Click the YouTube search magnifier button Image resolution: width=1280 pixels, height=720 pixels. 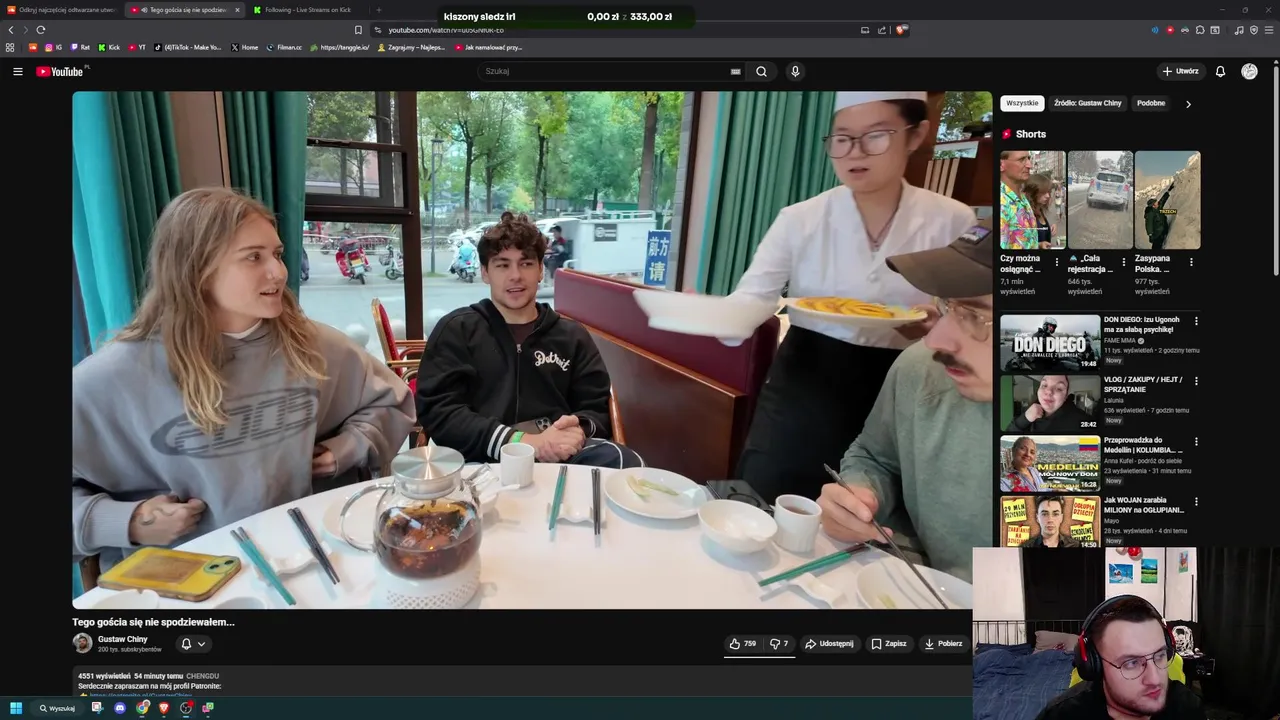tap(761, 72)
